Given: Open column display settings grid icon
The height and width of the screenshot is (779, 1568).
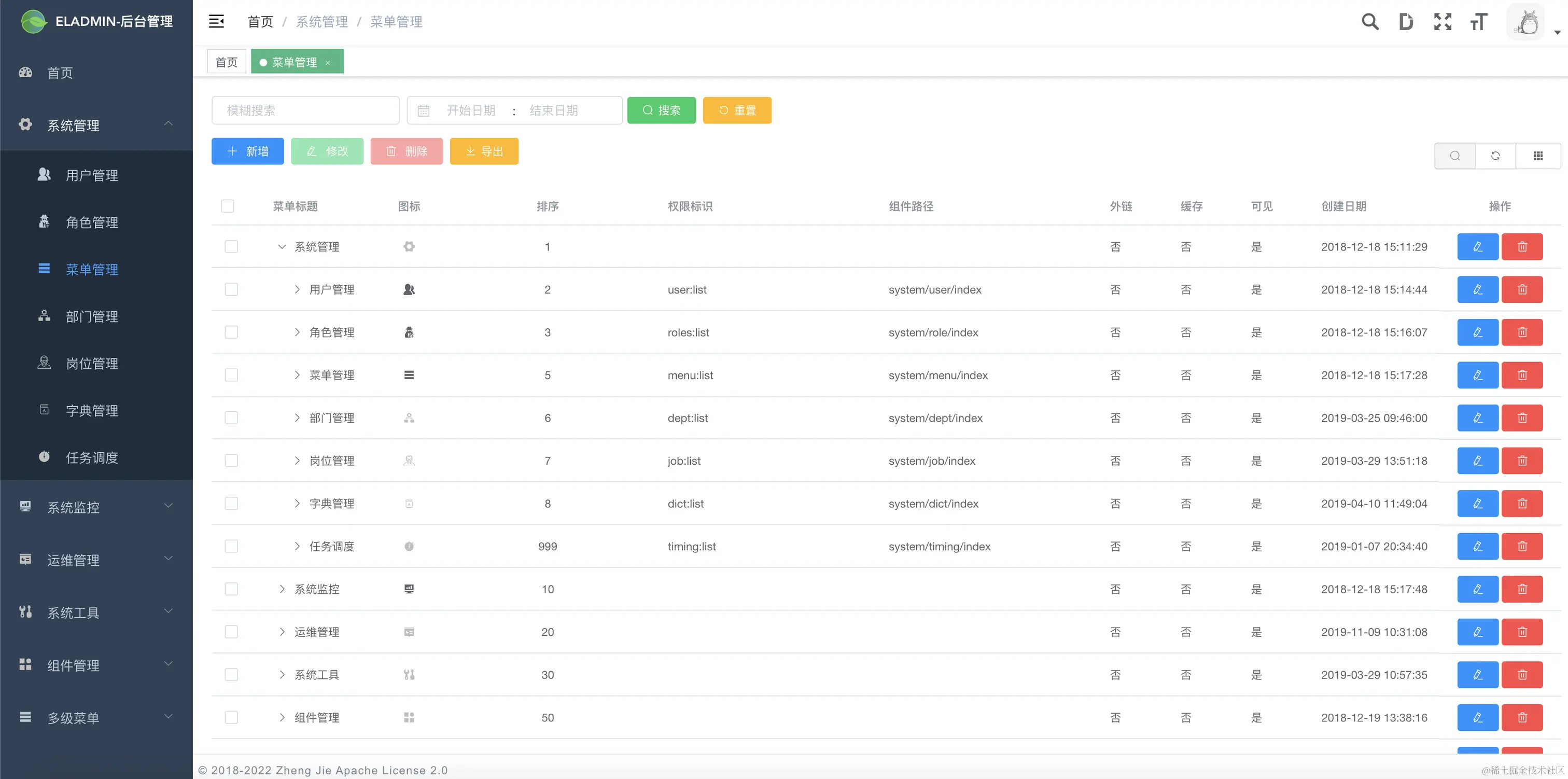Looking at the screenshot, I should (x=1538, y=155).
